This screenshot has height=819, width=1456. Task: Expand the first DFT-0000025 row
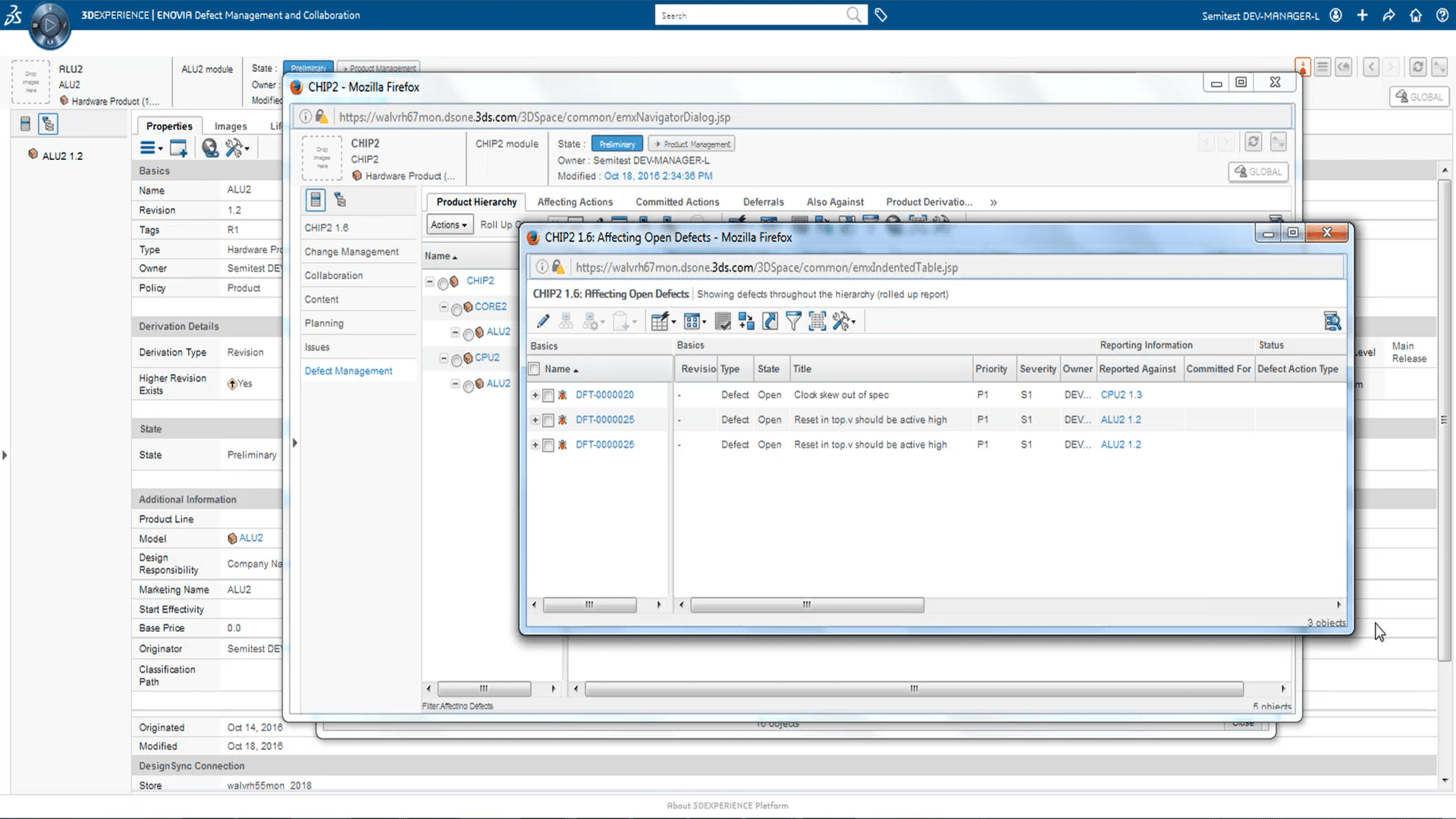click(x=535, y=420)
